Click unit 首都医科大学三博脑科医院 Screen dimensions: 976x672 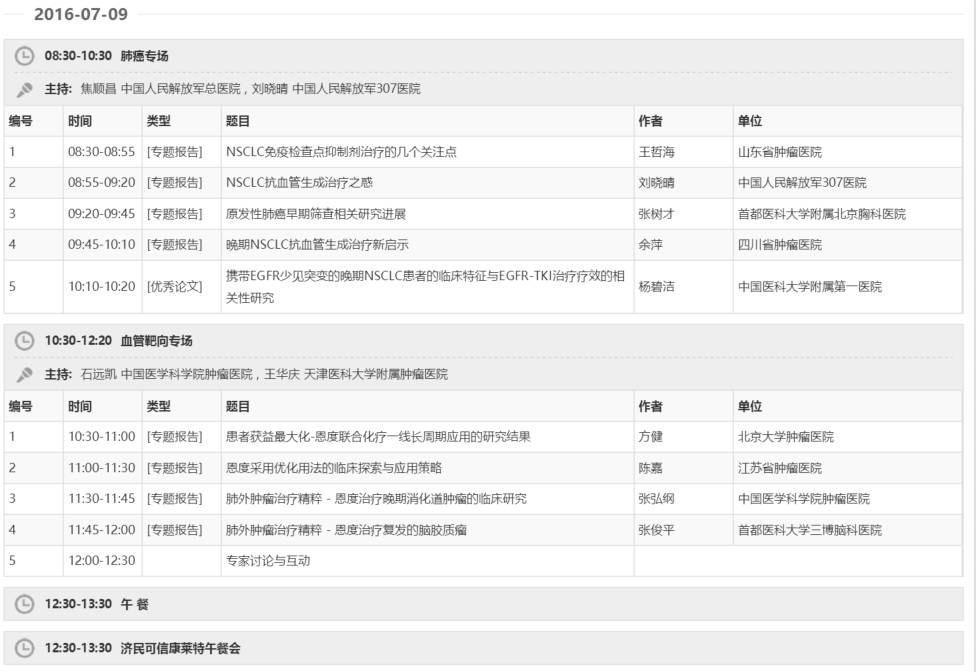point(810,530)
